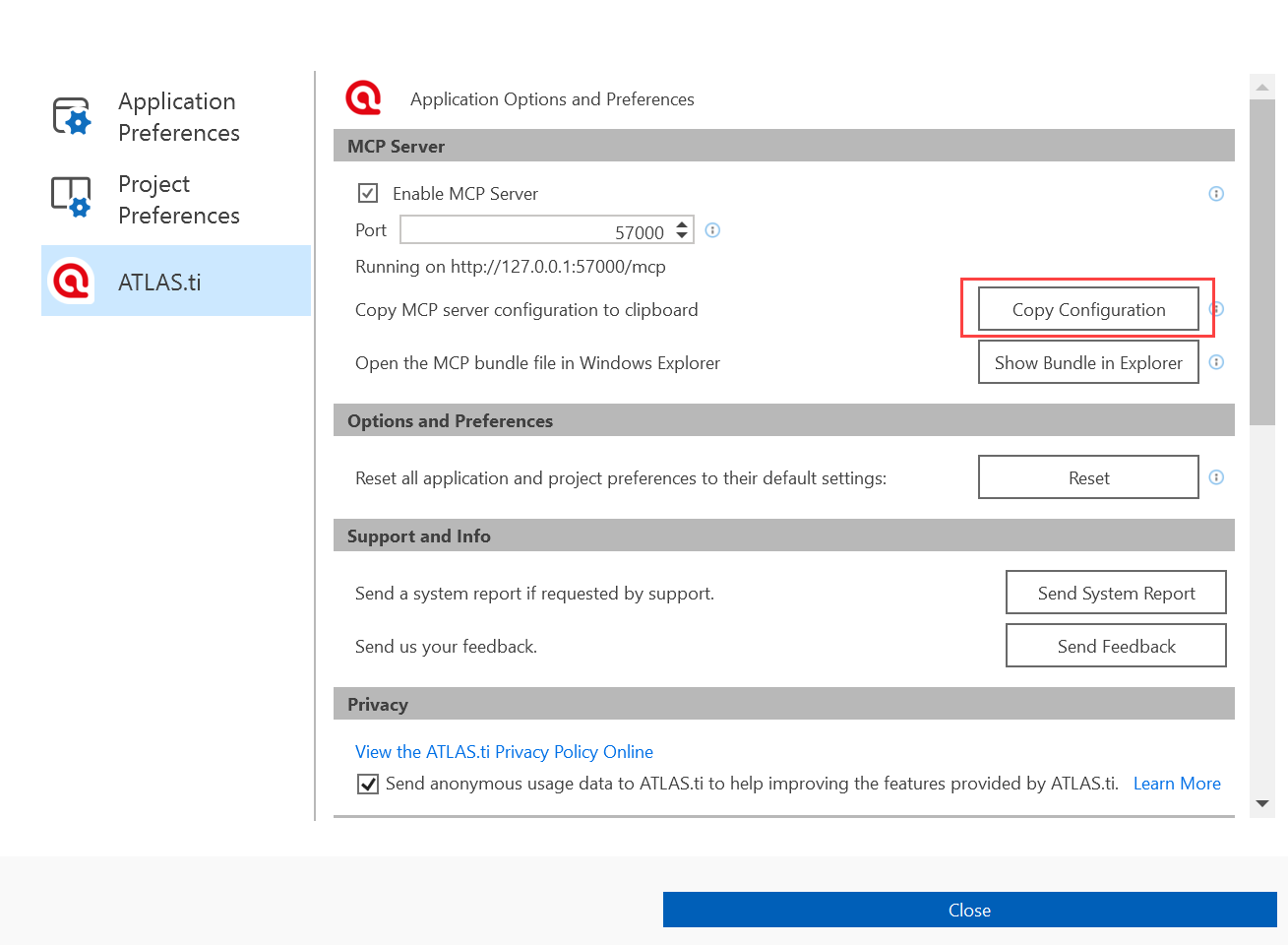Click the Privacy section header
The width and height of the screenshot is (1288, 945).
(x=783, y=704)
